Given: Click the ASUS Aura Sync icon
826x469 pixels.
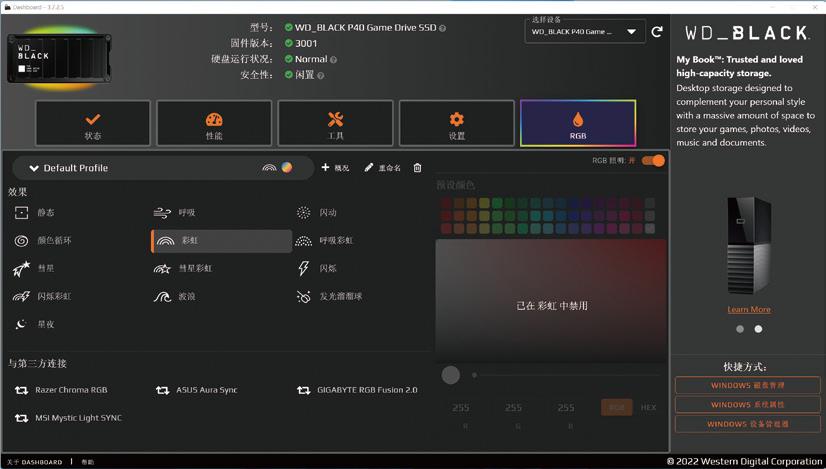Looking at the screenshot, I should point(162,390).
